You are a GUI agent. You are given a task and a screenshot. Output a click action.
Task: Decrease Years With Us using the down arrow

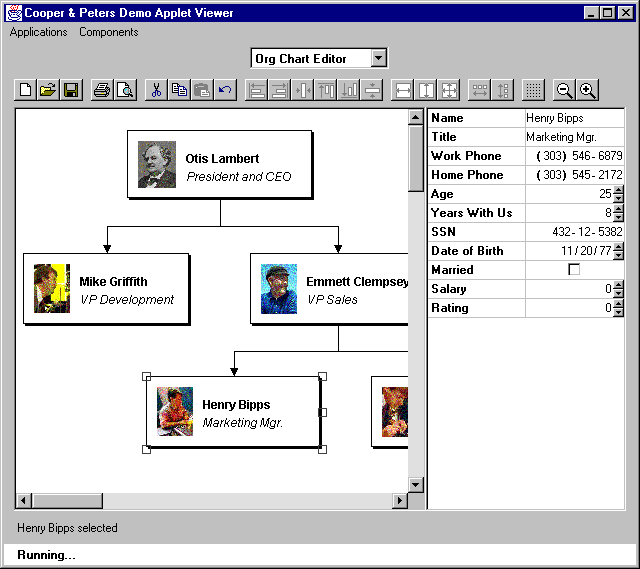pos(618,217)
